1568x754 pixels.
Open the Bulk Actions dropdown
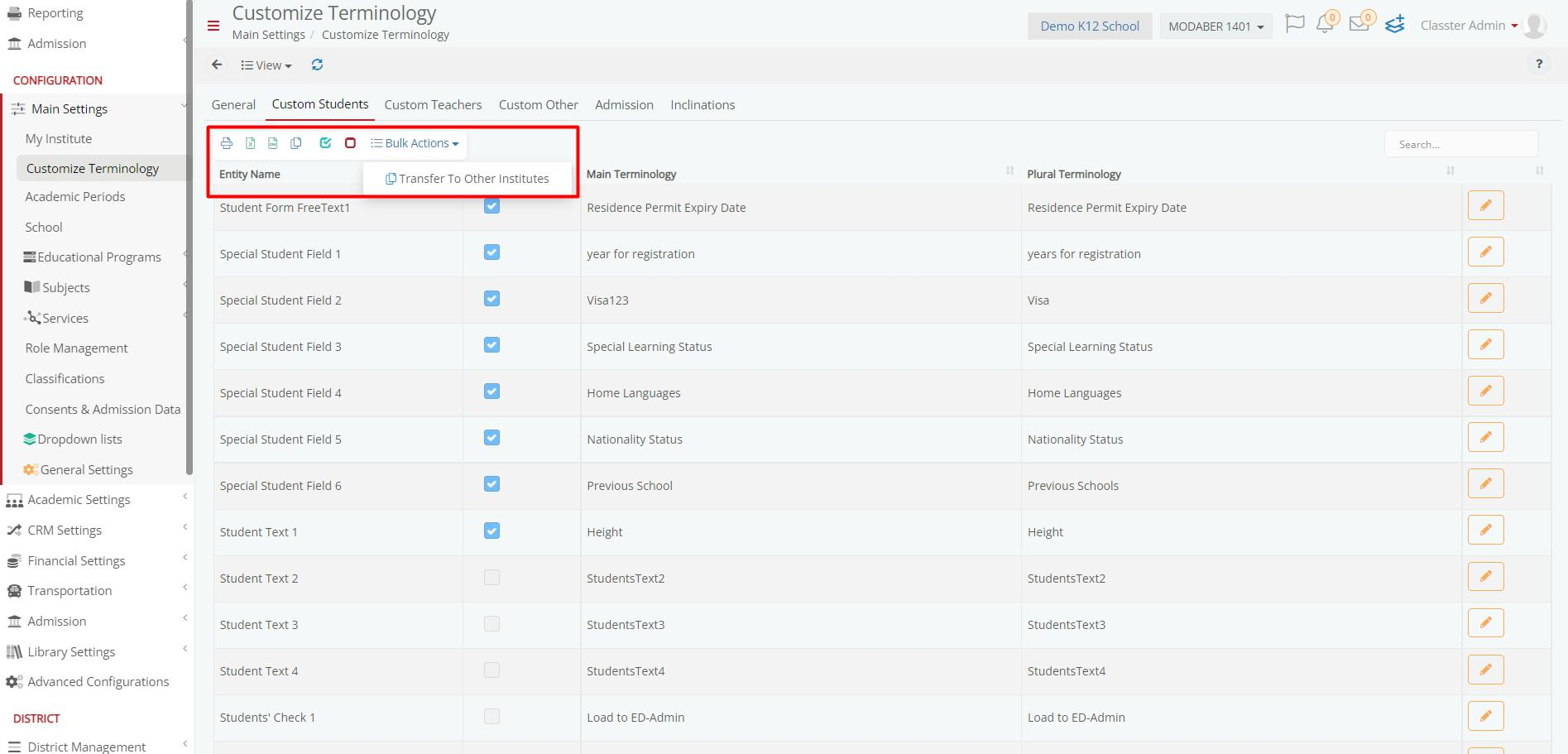pos(415,143)
